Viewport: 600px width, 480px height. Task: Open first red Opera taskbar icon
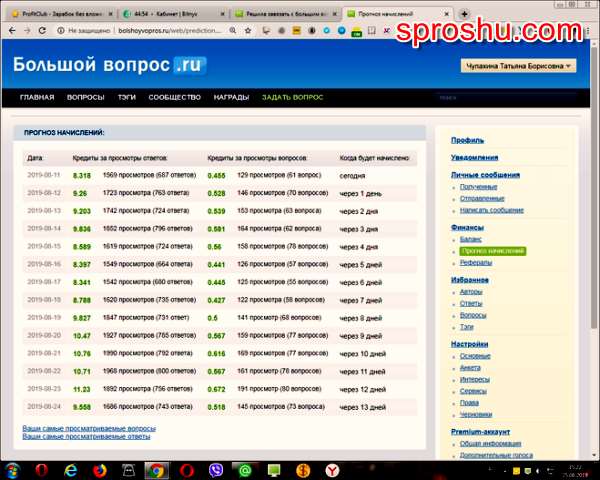click(41, 470)
